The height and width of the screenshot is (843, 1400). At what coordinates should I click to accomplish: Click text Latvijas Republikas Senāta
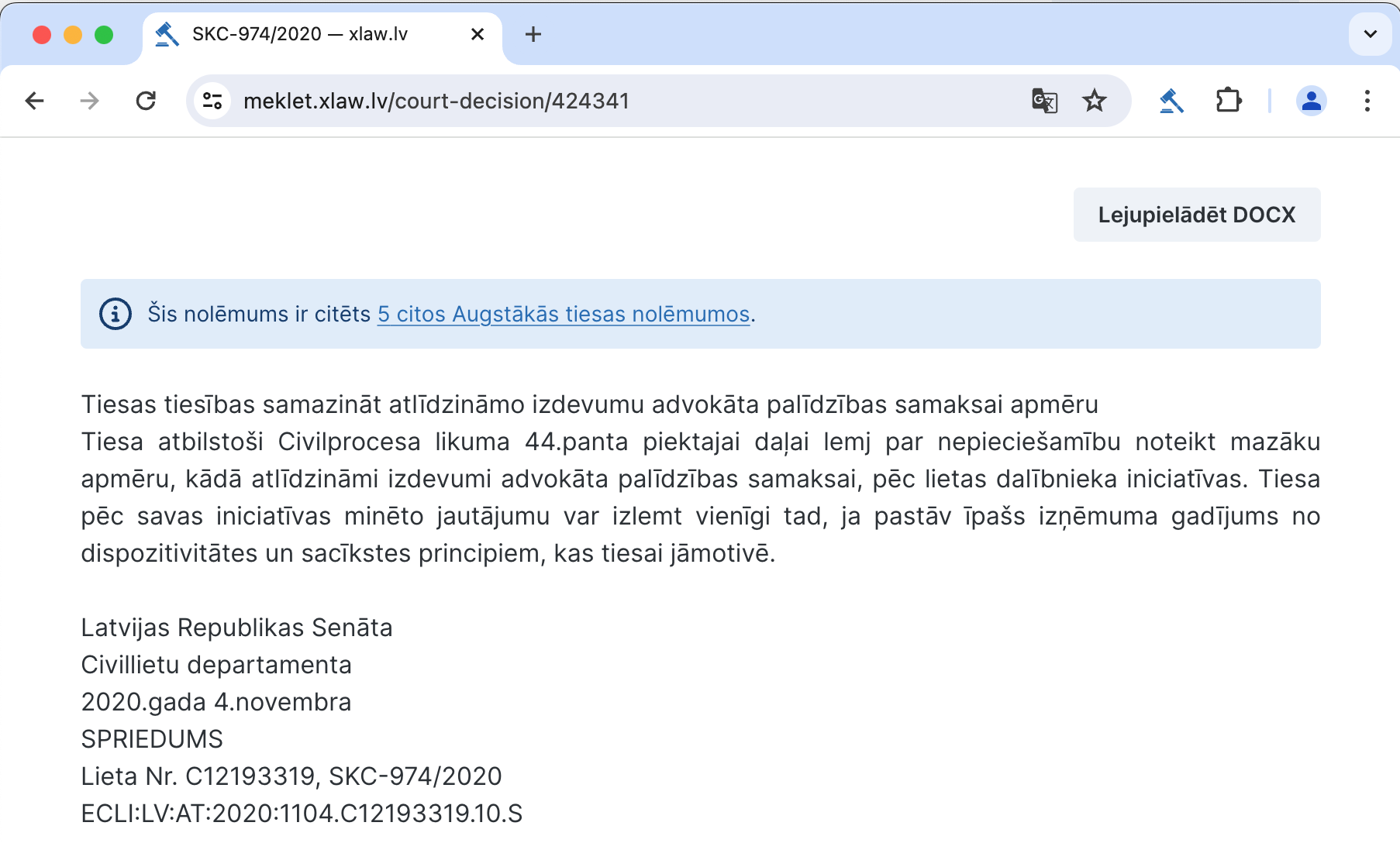[236, 628]
